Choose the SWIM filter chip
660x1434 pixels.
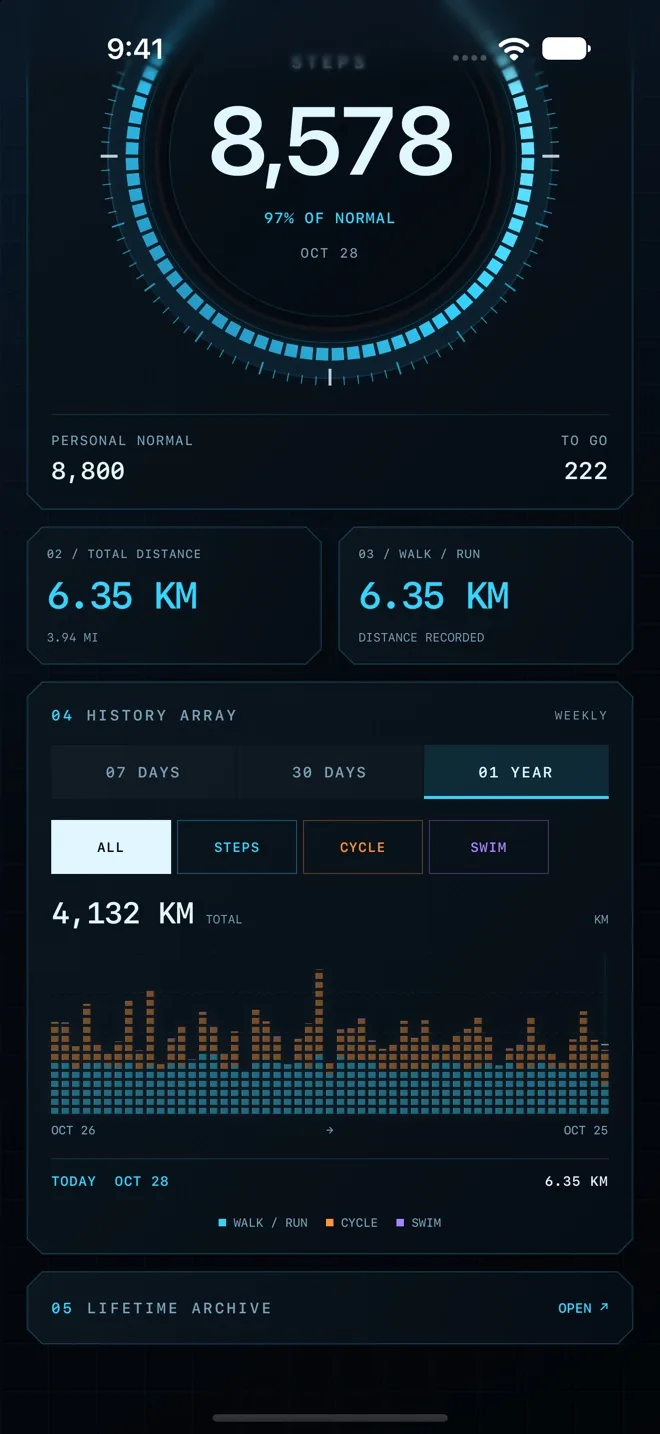(489, 847)
